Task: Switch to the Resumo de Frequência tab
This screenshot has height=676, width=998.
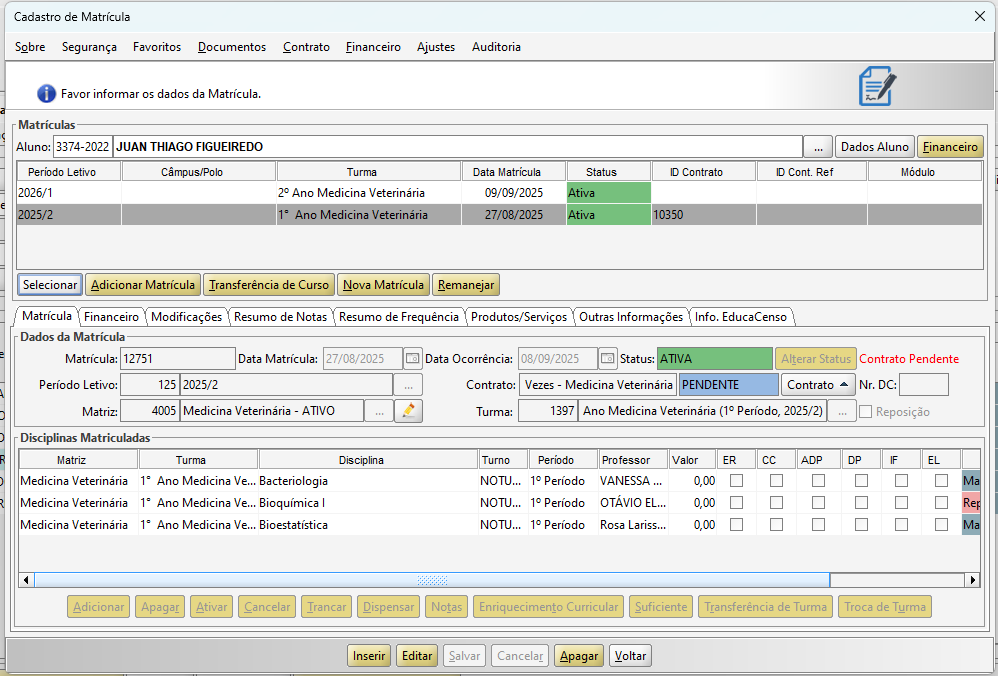Action: coord(398,316)
